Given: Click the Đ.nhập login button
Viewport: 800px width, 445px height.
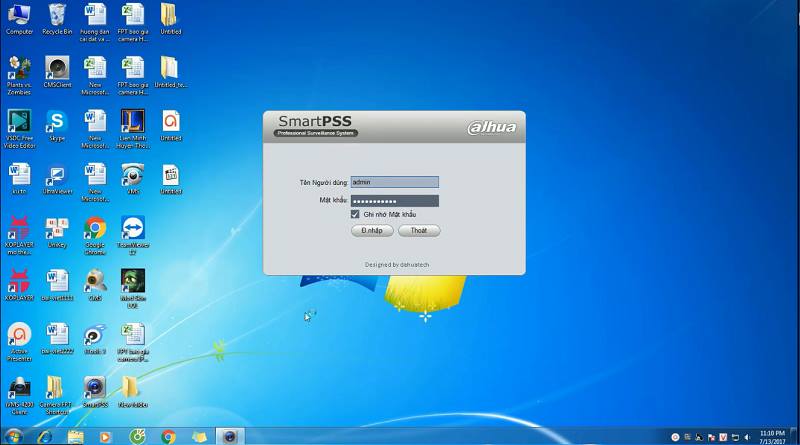Looking at the screenshot, I should (372, 231).
